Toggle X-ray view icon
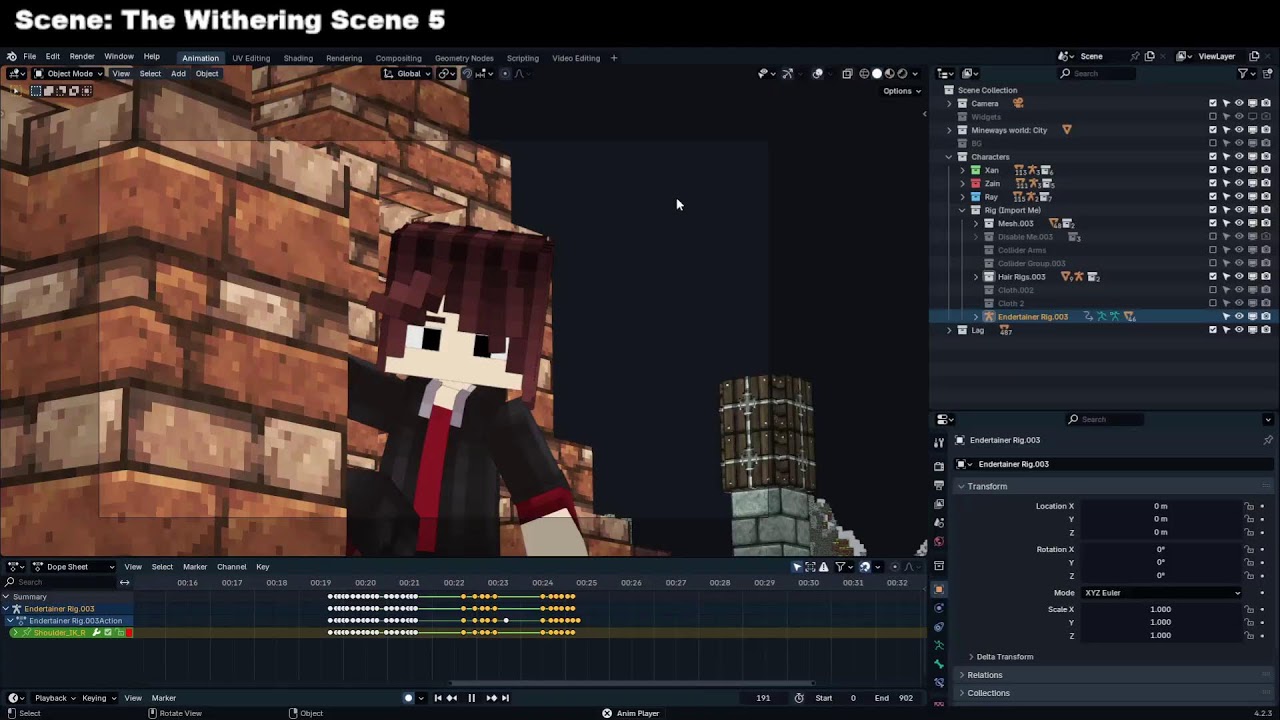The image size is (1280, 720). (847, 73)
